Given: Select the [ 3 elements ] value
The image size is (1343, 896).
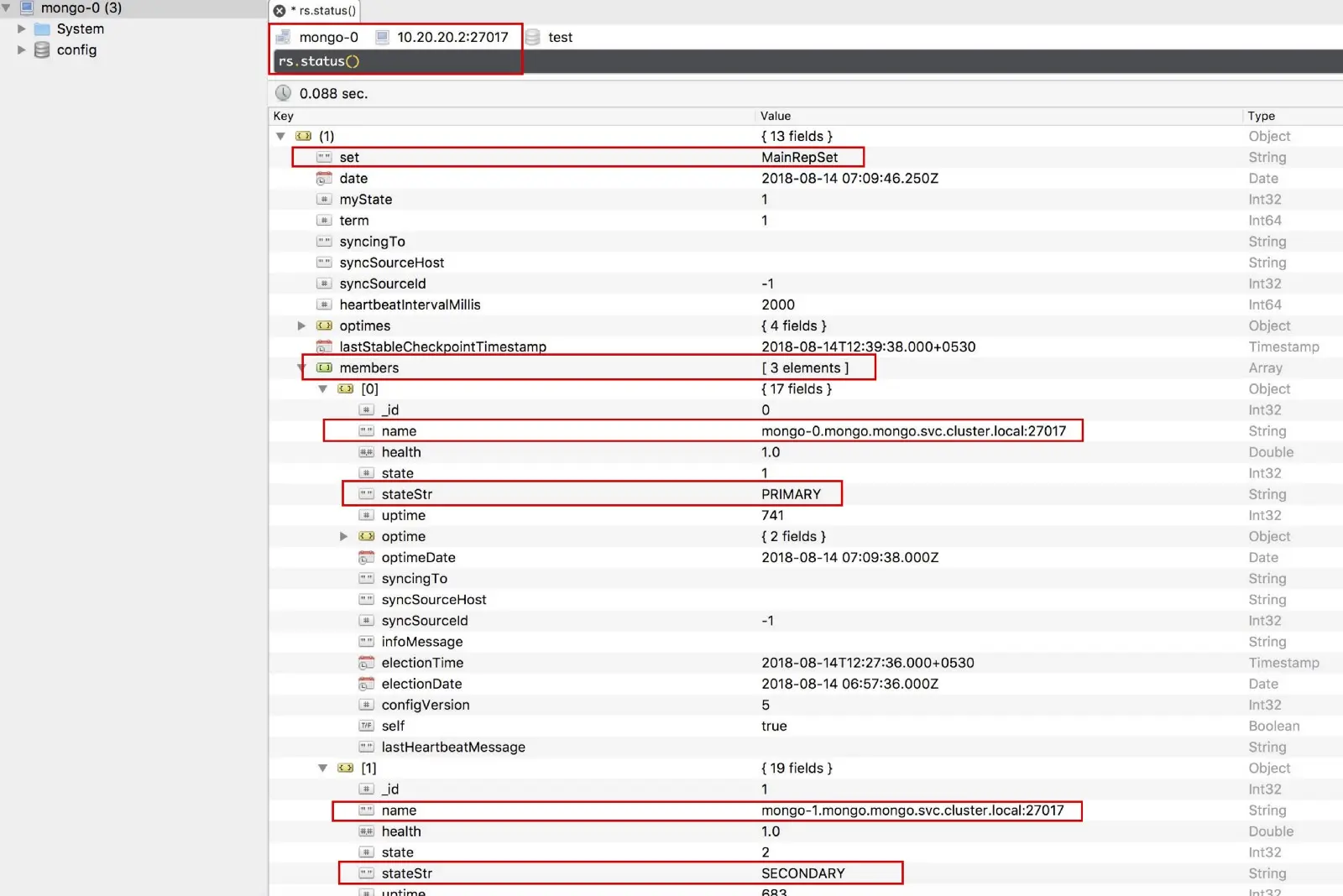Looking at the screenshot, I should click(x=805, y=367).
